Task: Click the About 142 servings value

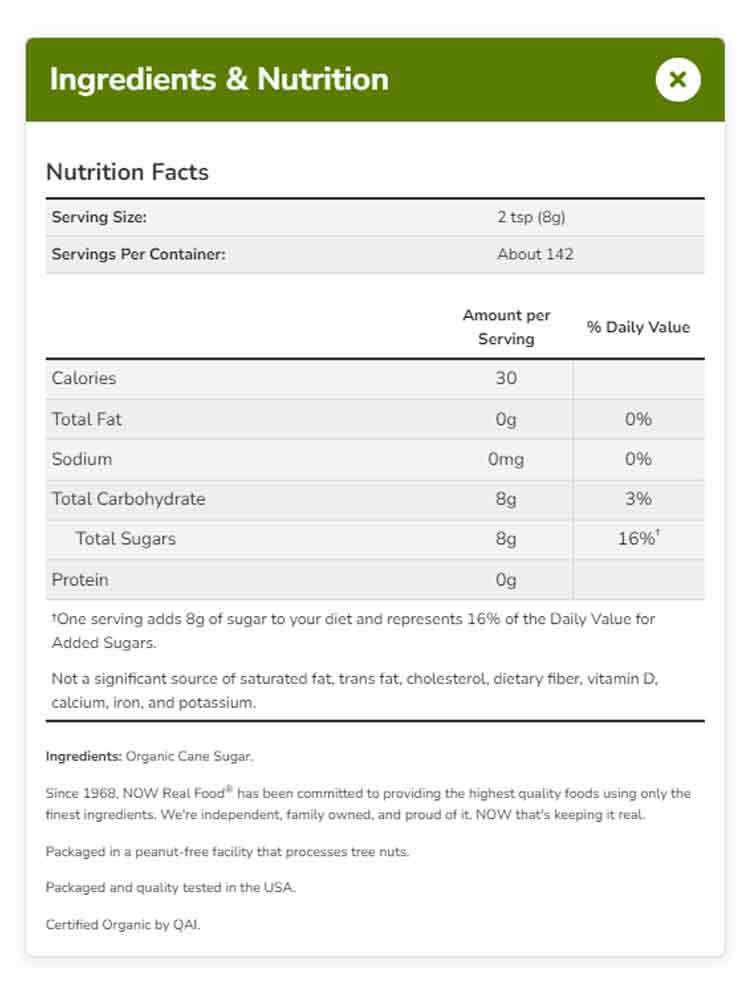Action: (535, 254)
